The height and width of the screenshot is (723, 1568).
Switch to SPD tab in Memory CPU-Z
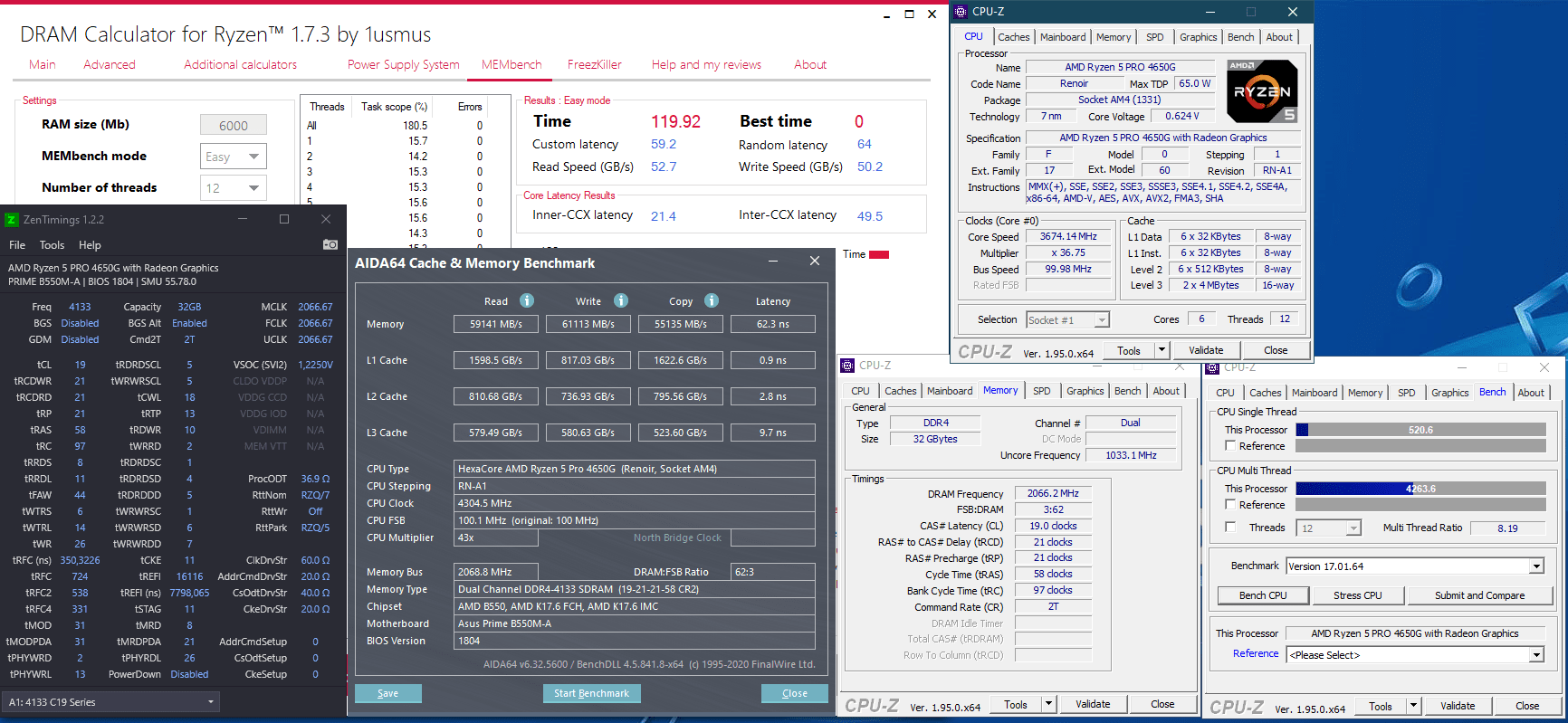tap(1042, 391)
